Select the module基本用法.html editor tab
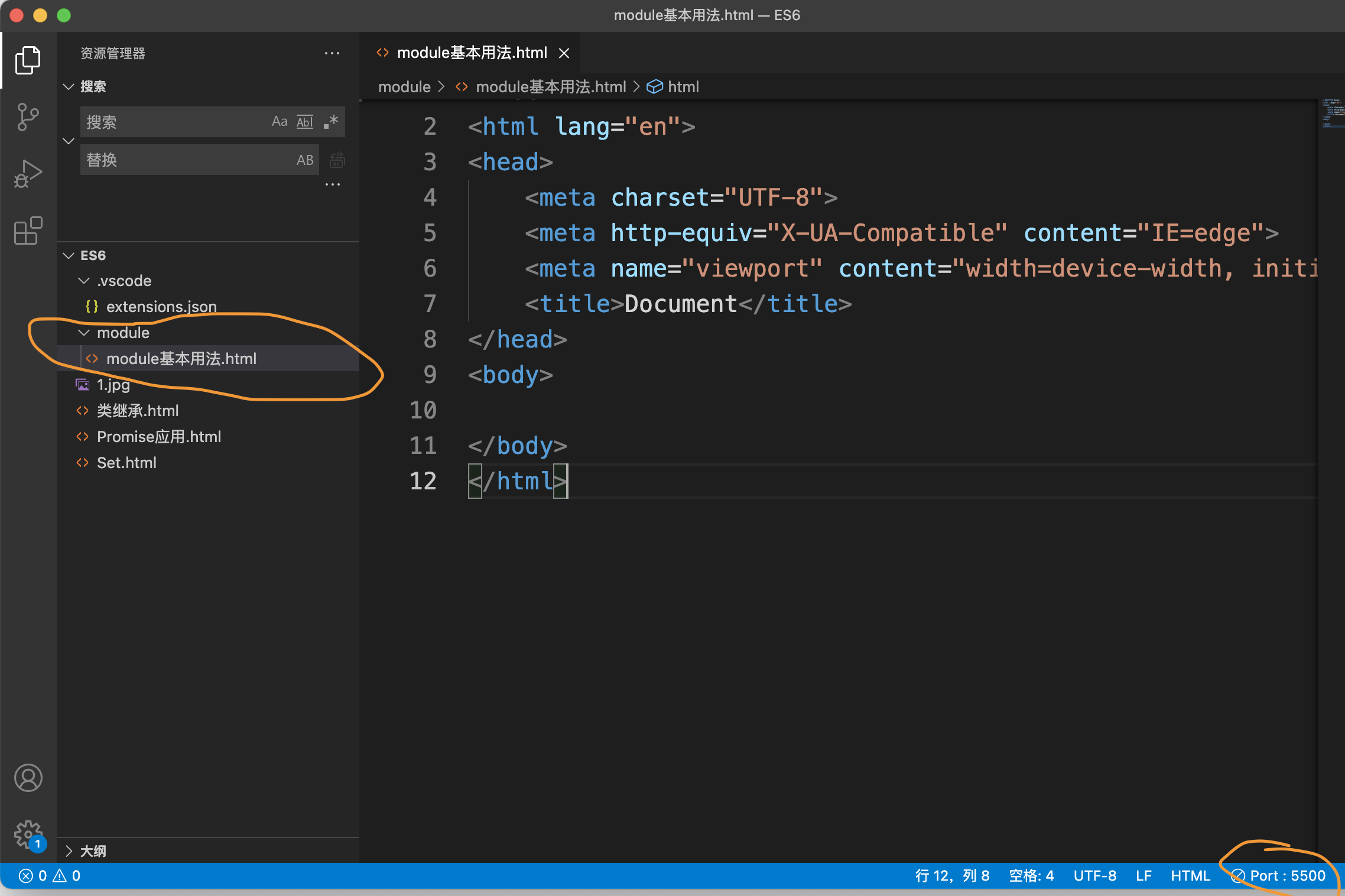The image size is (1345, 896). (x=472, y=53)
